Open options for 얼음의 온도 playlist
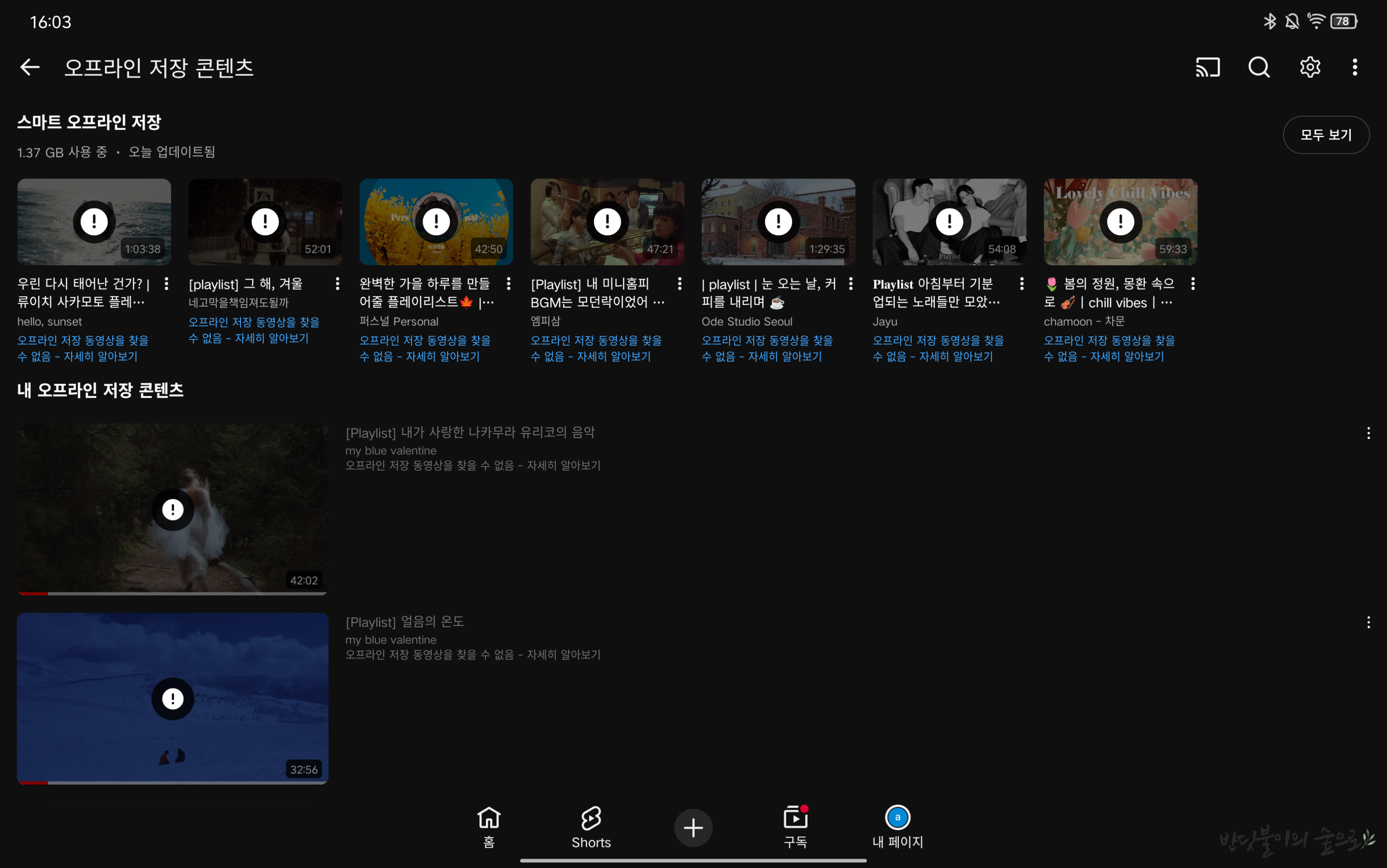Image resolution: width=1387 pixels, height=868 pixels. point(1368,622)
